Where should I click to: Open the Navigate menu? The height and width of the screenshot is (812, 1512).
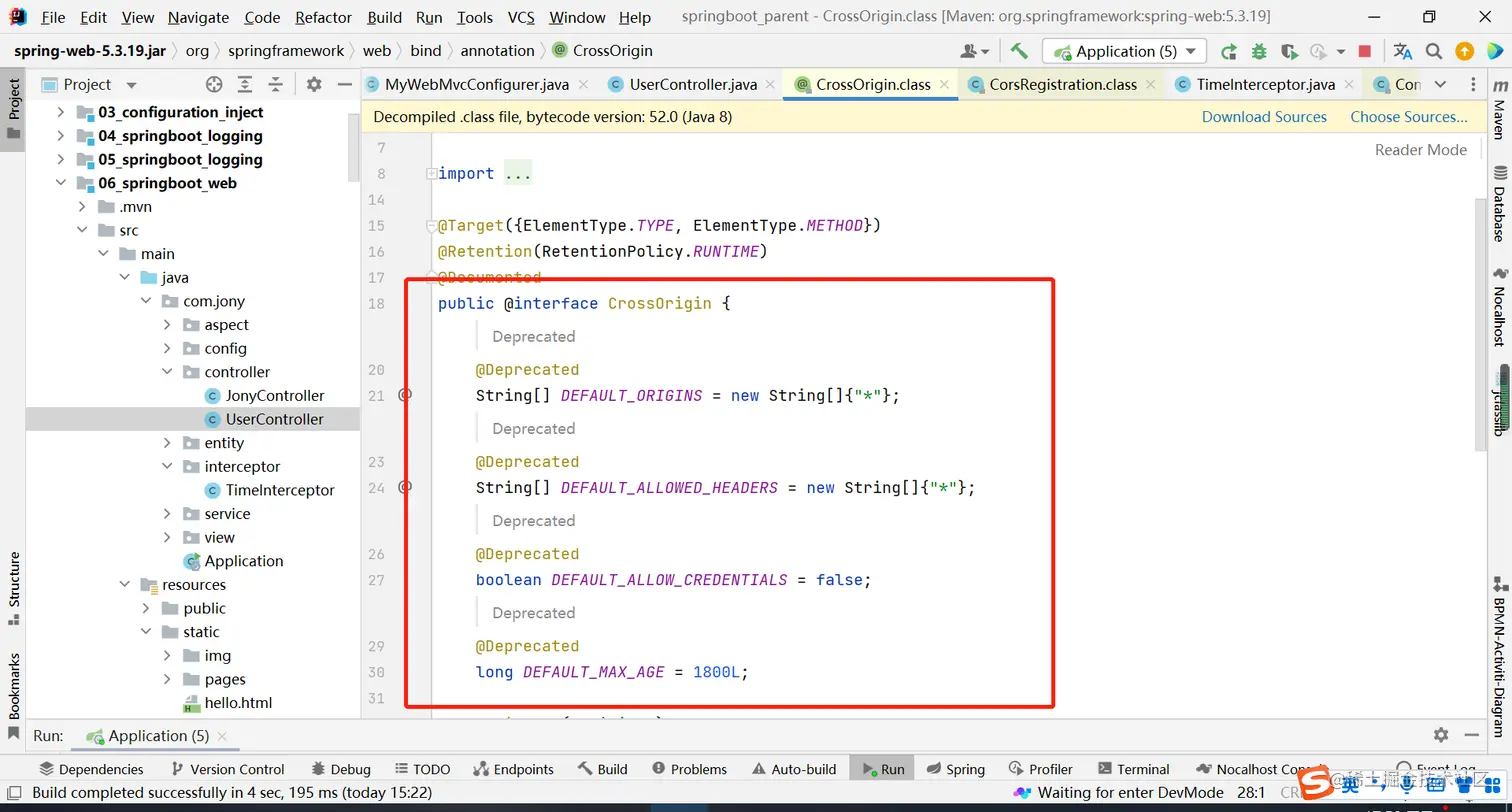(x=198, y=17)
